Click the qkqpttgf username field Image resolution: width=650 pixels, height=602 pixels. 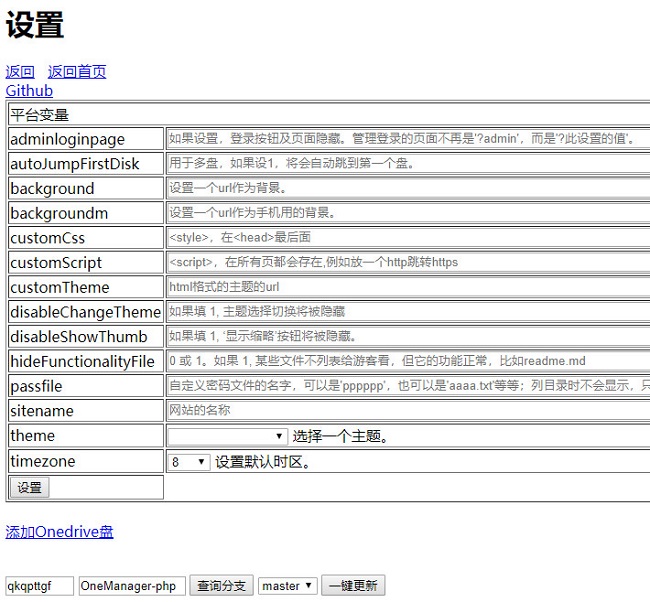click(x=39, y=586)
